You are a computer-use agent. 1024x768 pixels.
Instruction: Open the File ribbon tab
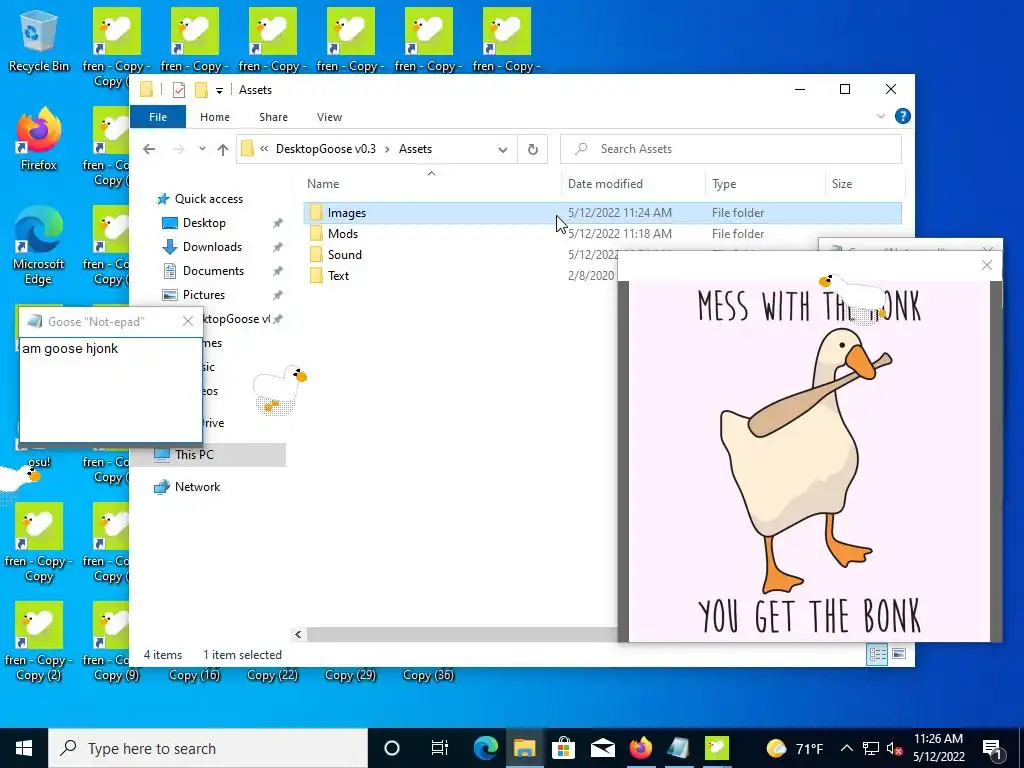coord(158,117)
